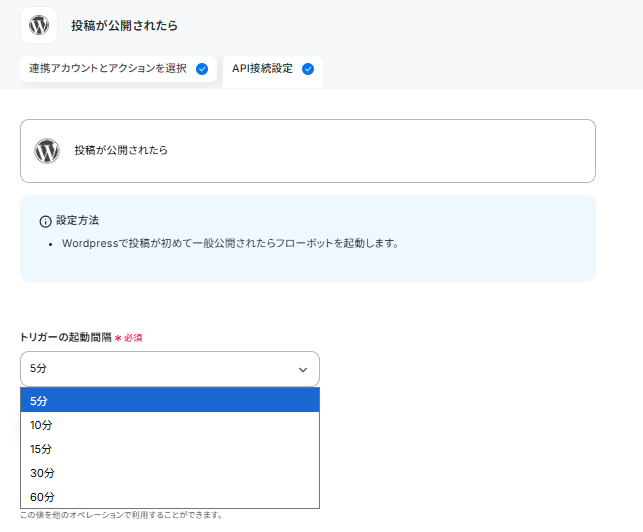The height and width of the screenshot is (532, 643).
Task: Click the WordPress logo in the page header
Action: (39, 25)
